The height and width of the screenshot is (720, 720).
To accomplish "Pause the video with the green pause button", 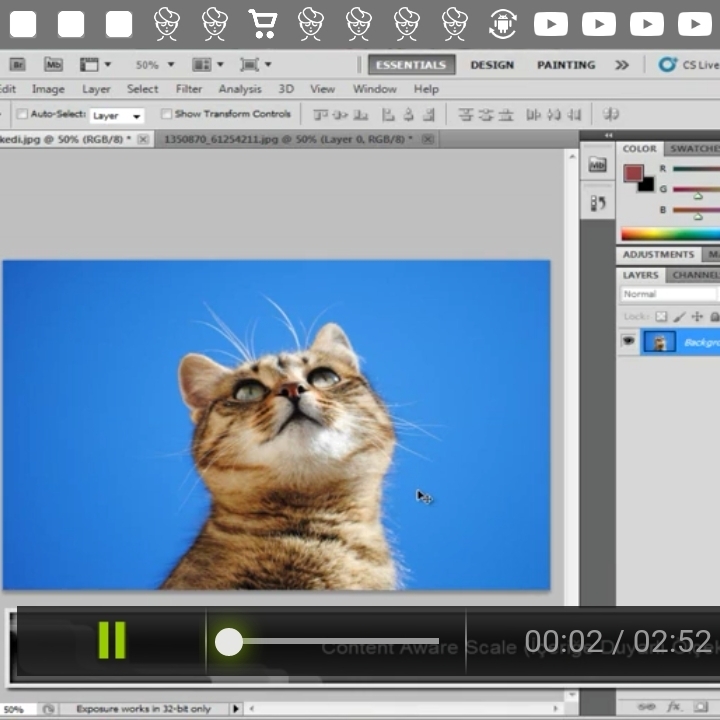I will pyautogui.click(x=112, y=640).
